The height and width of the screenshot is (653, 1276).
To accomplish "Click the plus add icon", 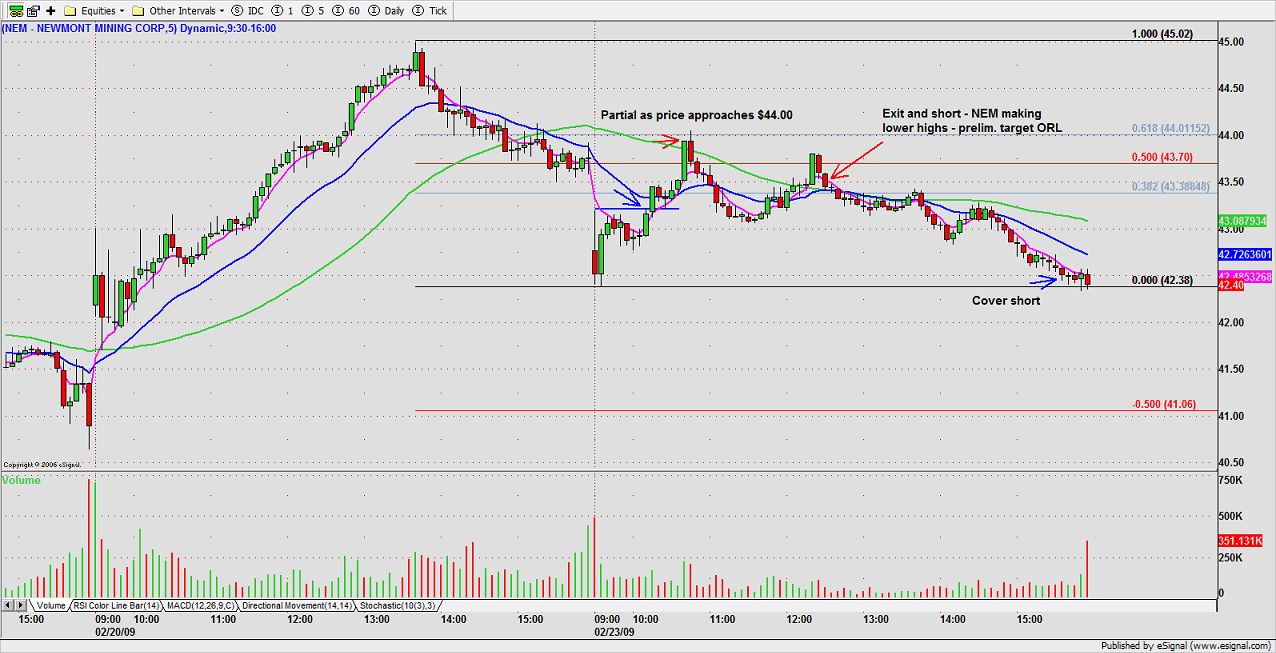I will click(51, 10).
